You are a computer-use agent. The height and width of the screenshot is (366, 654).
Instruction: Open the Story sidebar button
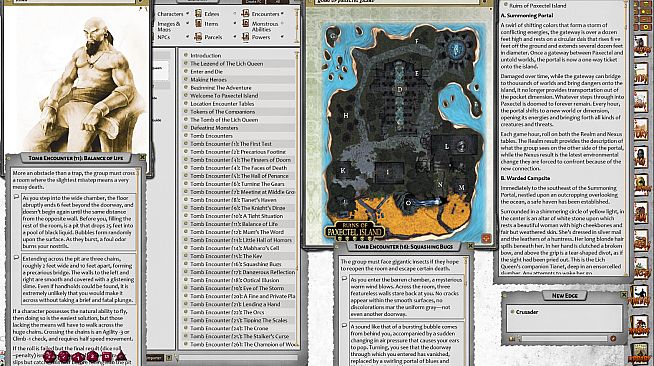point(641,130)
